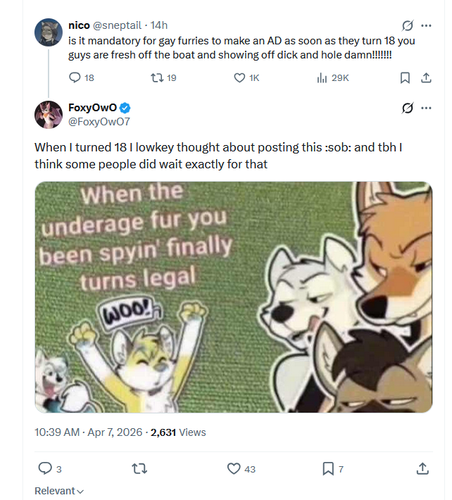Click Grok icon on nico's tweet
Screen dimensions: 452x500
tap(407, 25)
